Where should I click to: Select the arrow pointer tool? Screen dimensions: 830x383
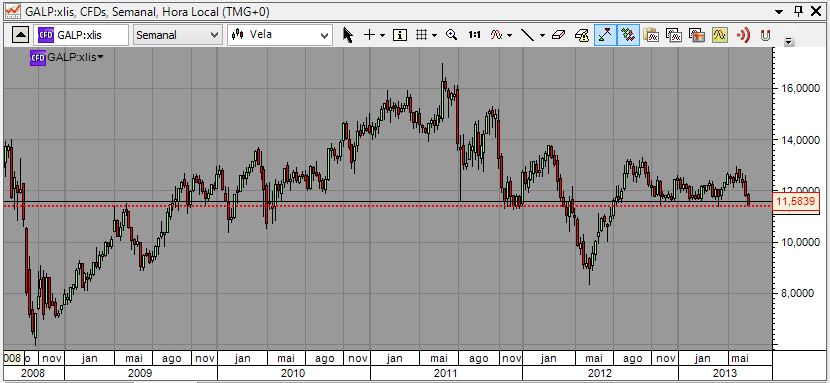pyautogui.click(x=348, y=35)
